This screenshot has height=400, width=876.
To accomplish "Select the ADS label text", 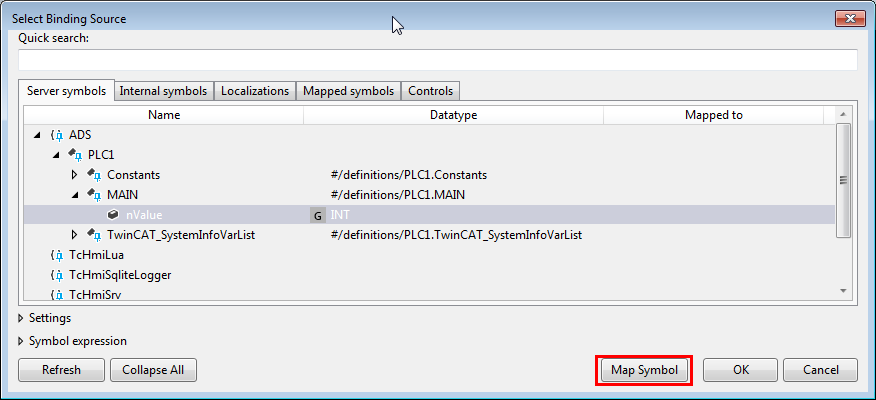I will coord(80,135).
